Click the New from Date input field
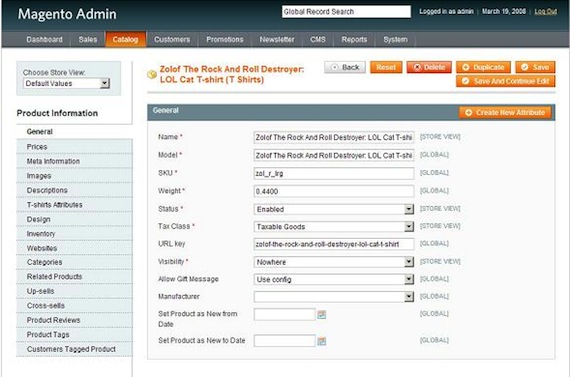The image size is (570, 377). [284, 314]
